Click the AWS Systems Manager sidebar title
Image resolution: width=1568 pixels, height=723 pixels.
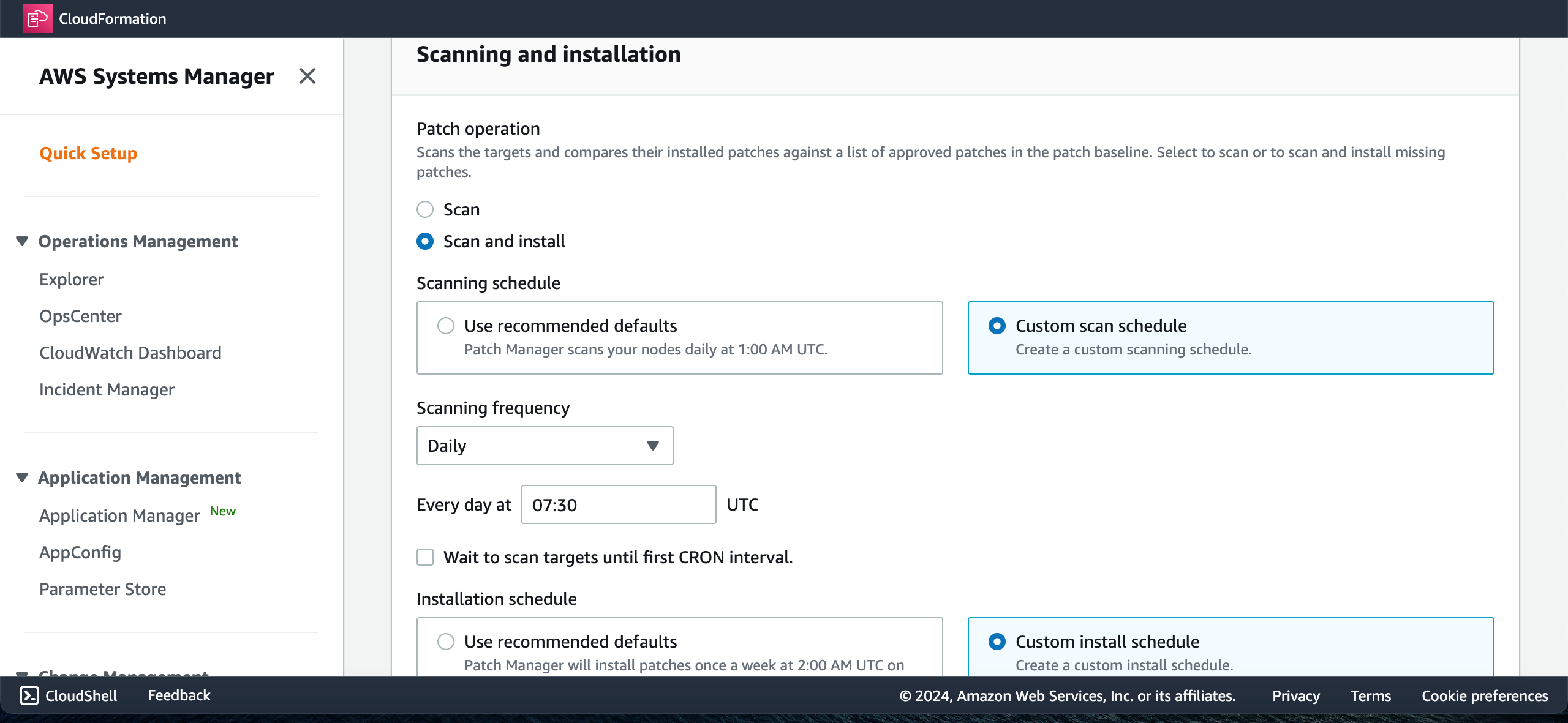[157, 77]
